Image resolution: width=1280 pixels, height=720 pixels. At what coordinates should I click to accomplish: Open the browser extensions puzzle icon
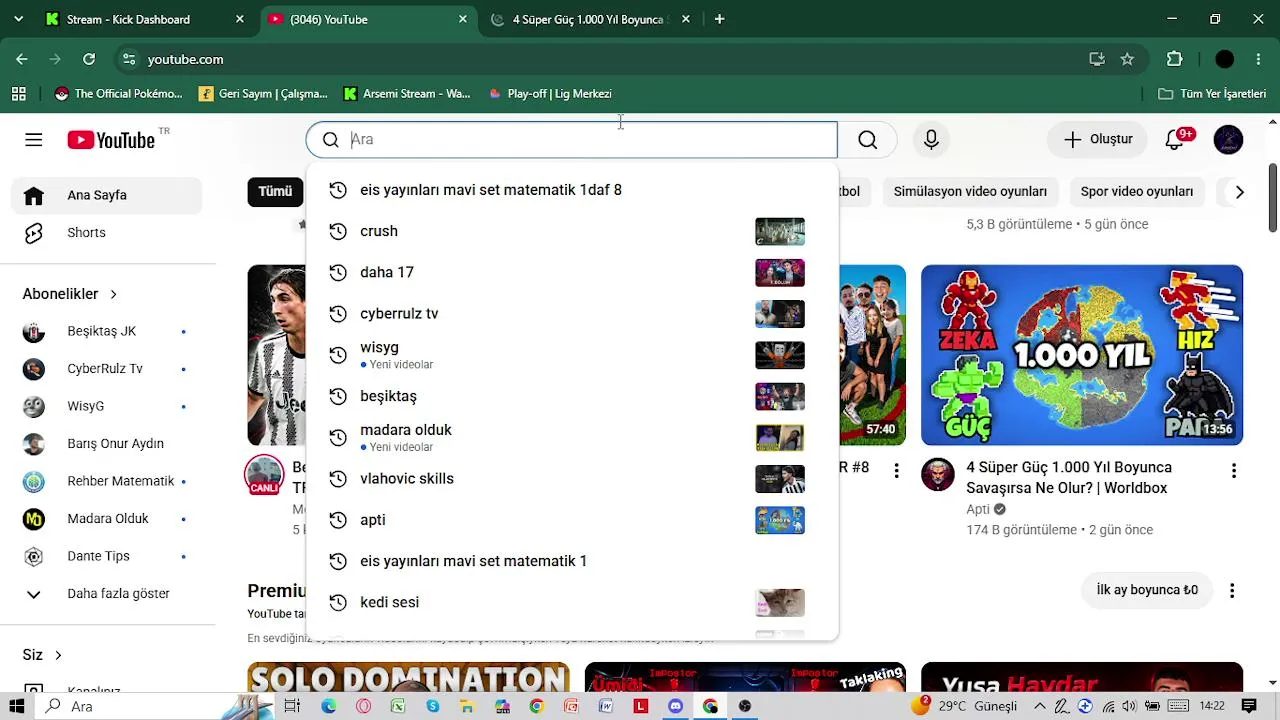point(1175,59)
